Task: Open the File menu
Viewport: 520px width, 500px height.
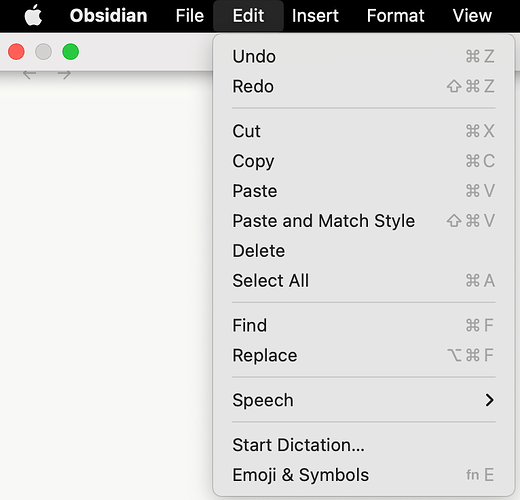Action: [x=190, y=16]
